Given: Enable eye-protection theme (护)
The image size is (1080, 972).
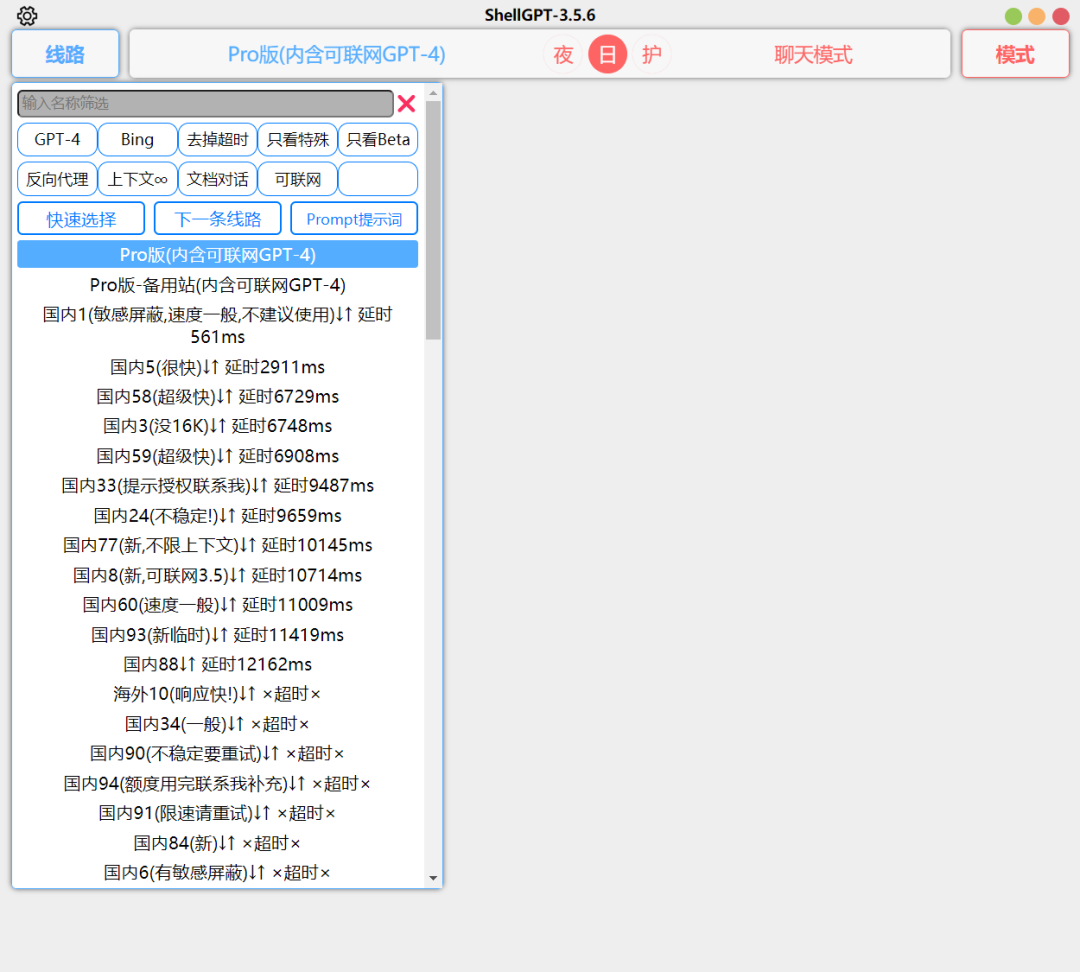Looking at the screenshot, I should pos(652,54).
